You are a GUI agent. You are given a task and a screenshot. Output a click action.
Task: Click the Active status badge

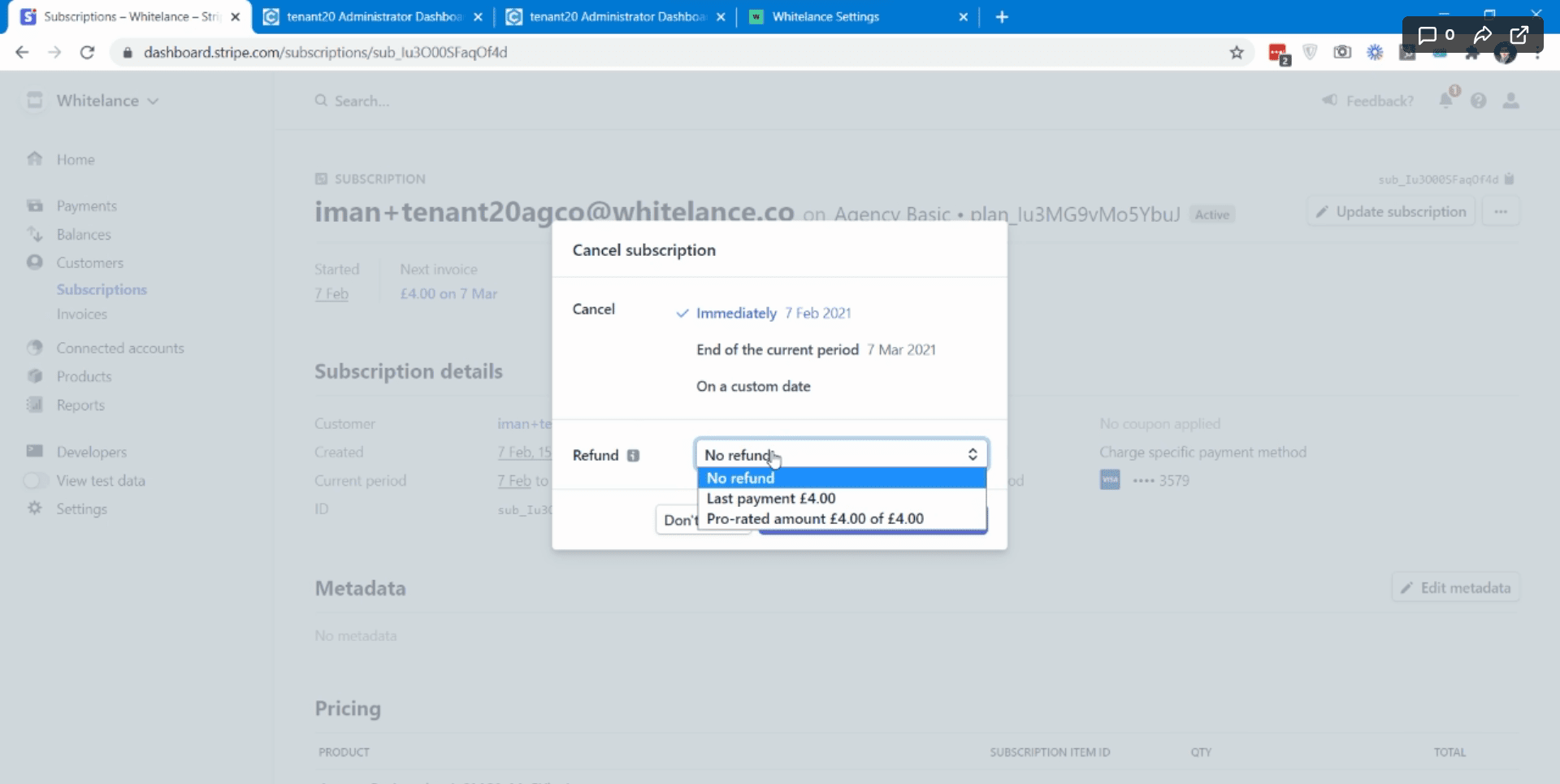click(1212, 214)
